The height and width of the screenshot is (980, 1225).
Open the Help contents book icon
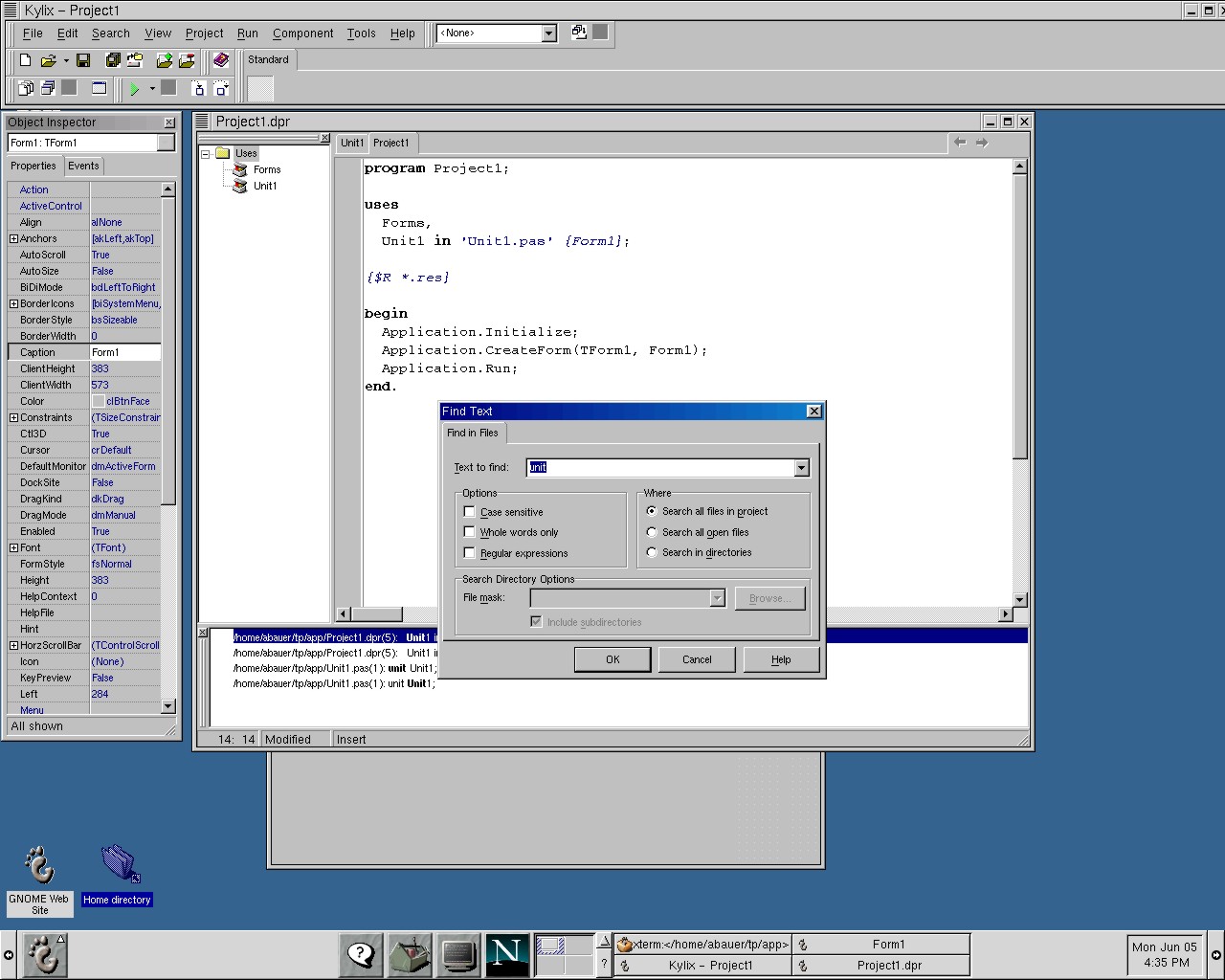(x=221, y=60)
